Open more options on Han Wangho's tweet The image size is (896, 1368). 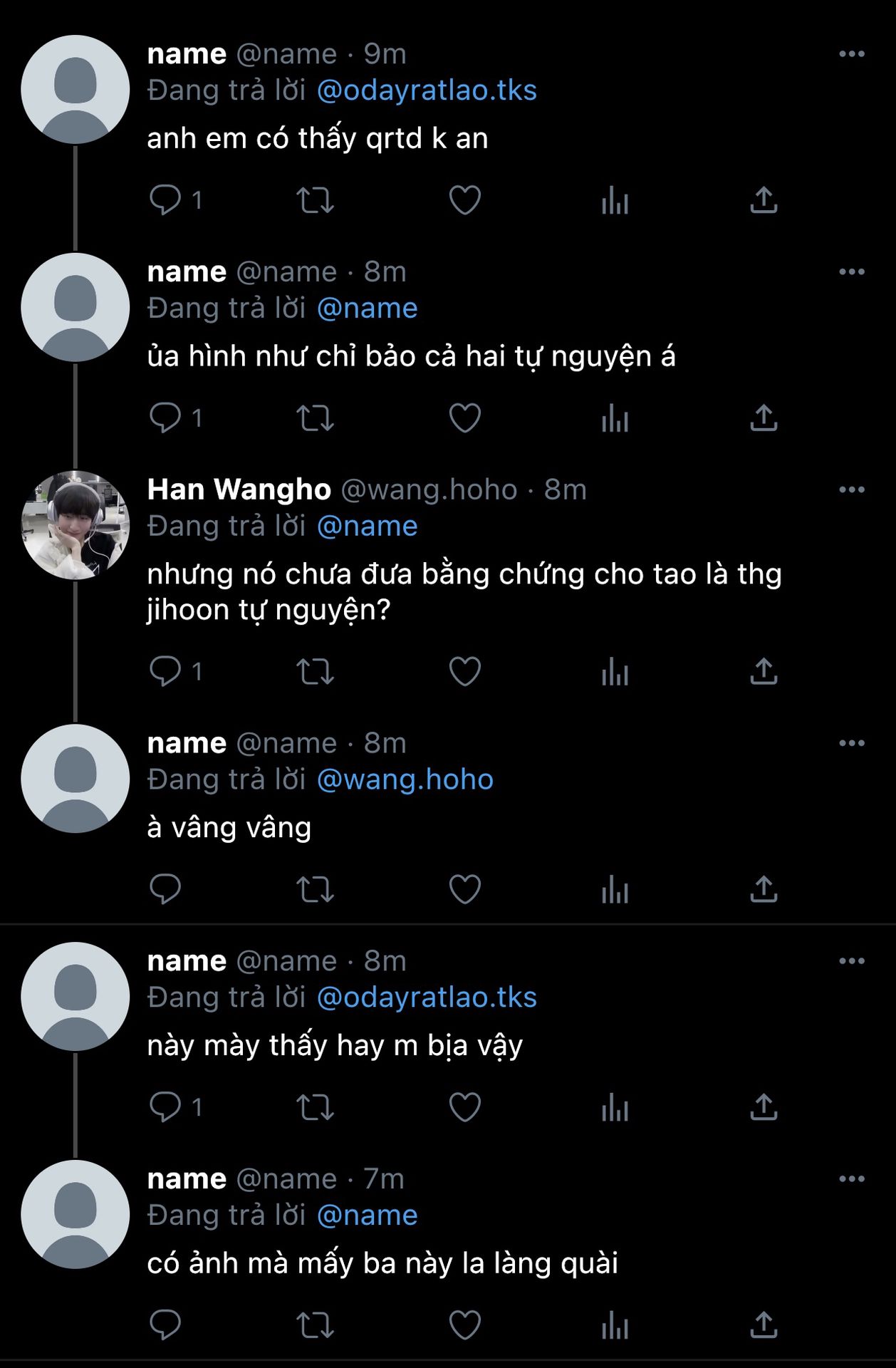851,489
